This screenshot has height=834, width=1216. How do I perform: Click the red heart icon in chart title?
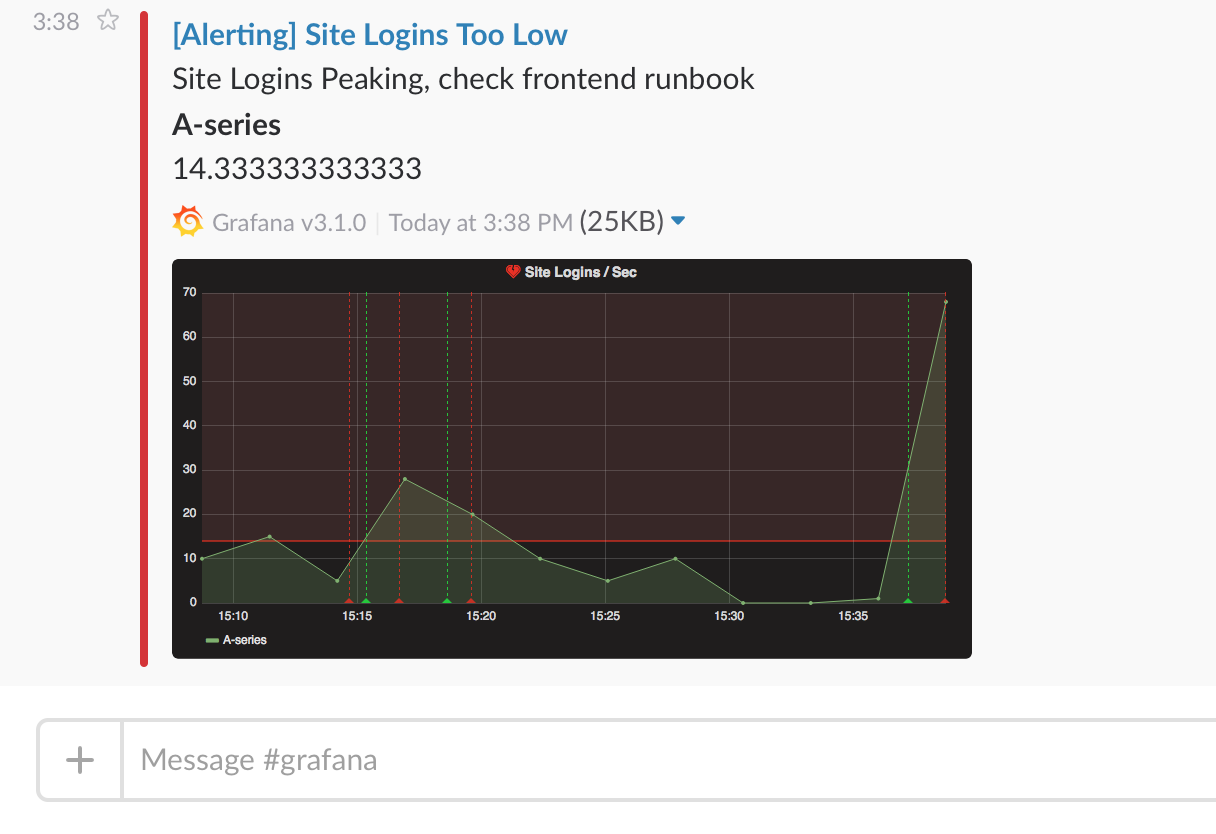(x=513, y=271)
